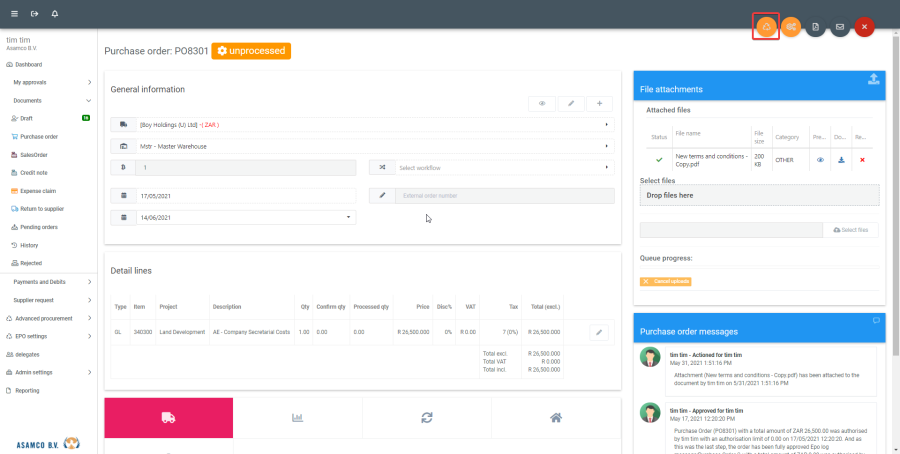Click the PDF document icon button
The width and height of the screenshot is (900, 454).
(x=815, y=27)
